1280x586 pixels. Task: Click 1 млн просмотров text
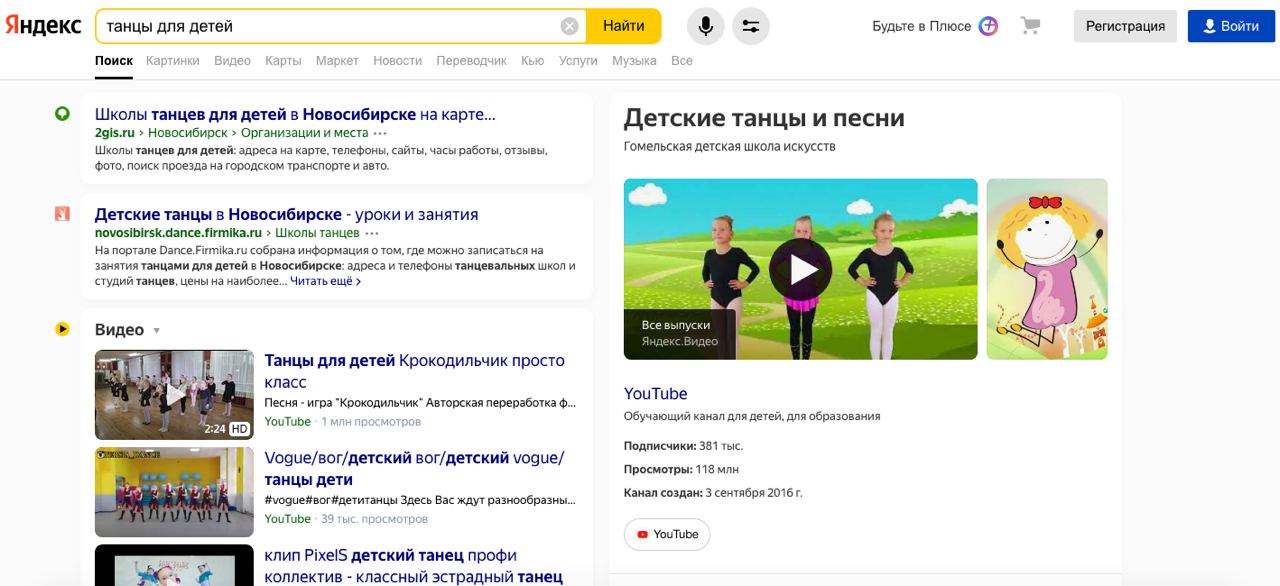pyautogui.click(x=371, y=422)
